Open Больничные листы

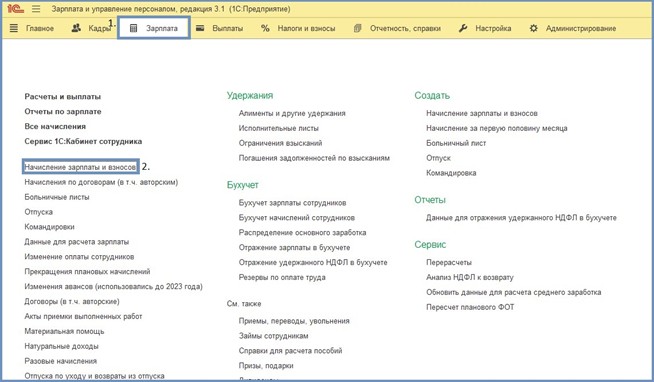click(57, 197)
